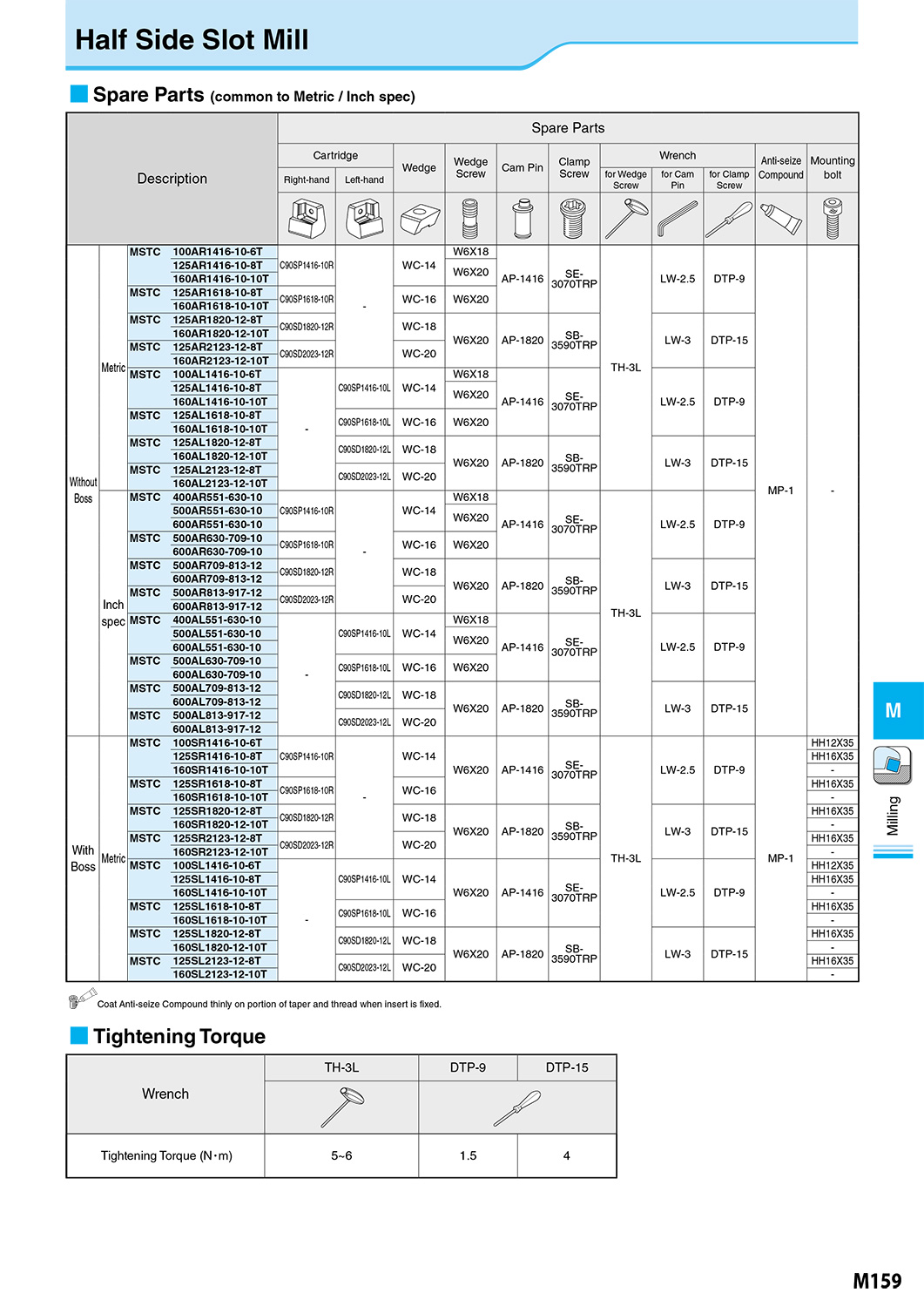Click the vertical Milling side label
Image resolution: width=924 pixels, height=1307 pixels.
893,816
